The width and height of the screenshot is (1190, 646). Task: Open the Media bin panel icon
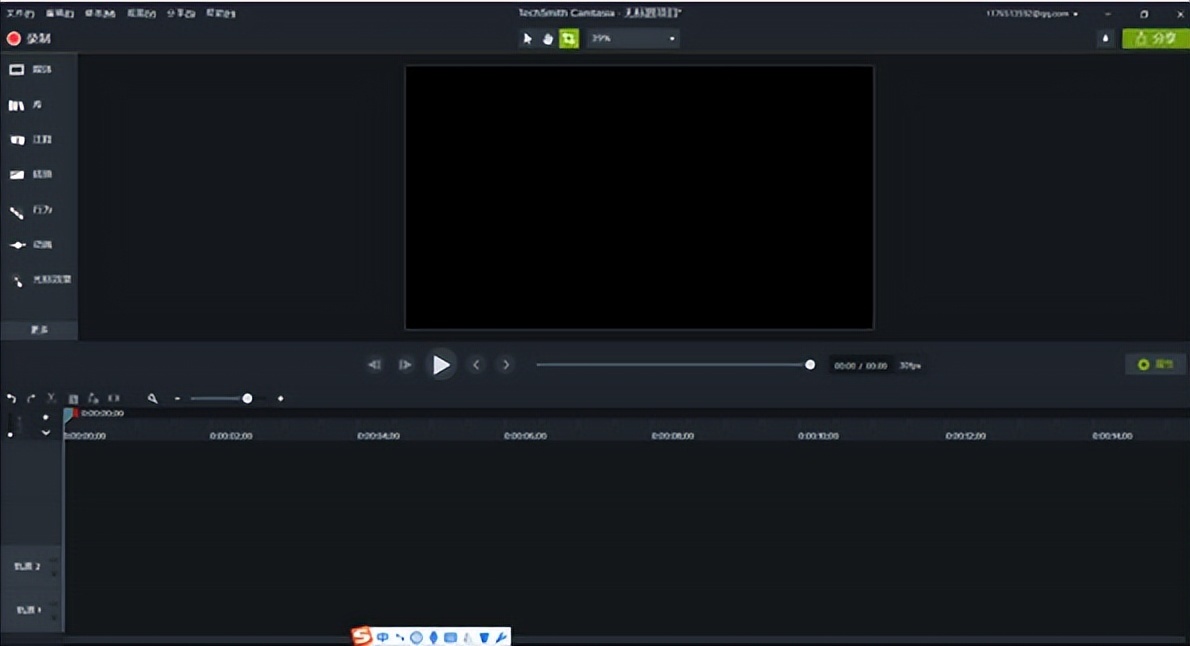coord(17,70)
